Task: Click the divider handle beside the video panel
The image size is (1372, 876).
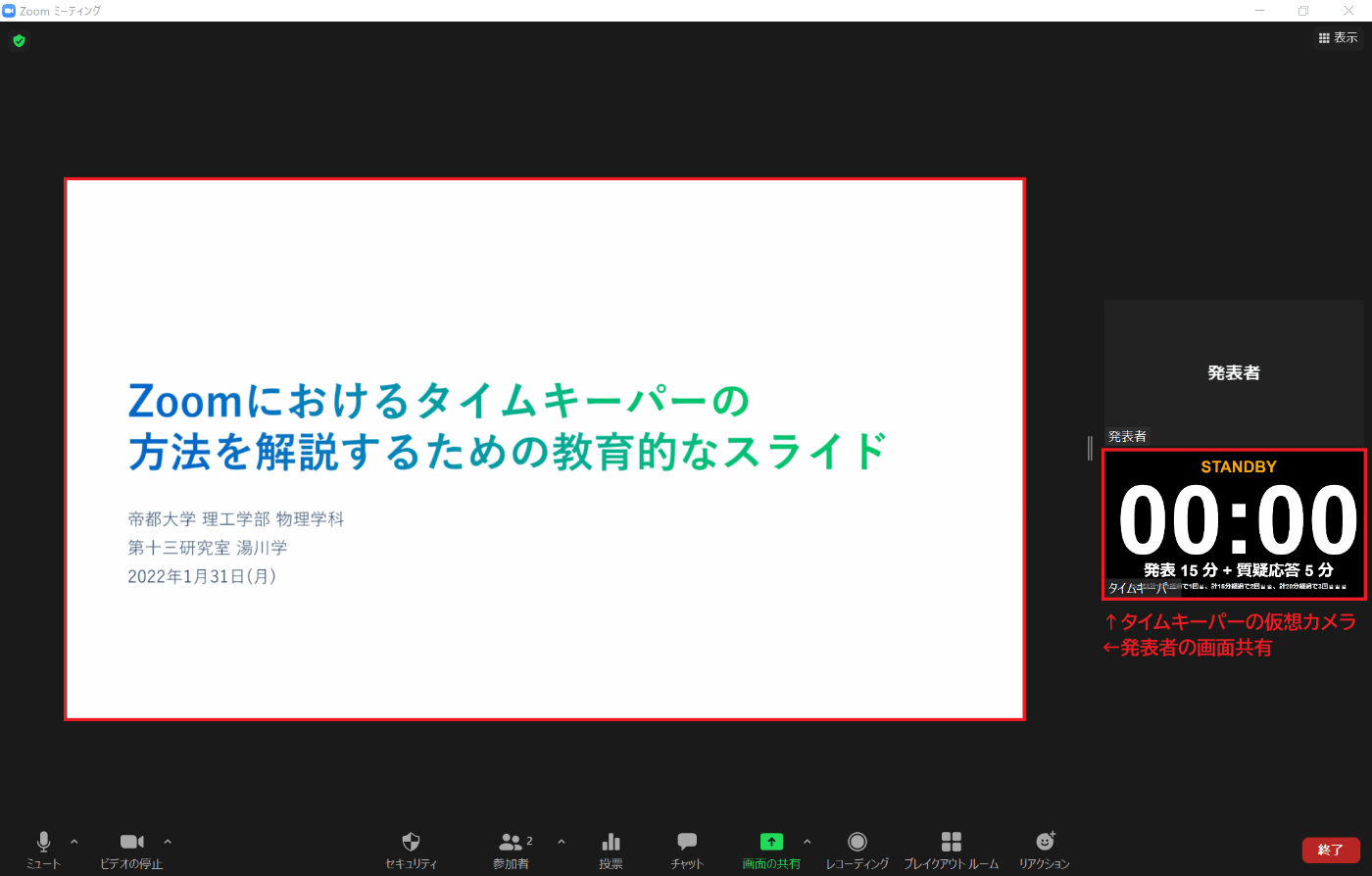Action: tap(1090, 448)
